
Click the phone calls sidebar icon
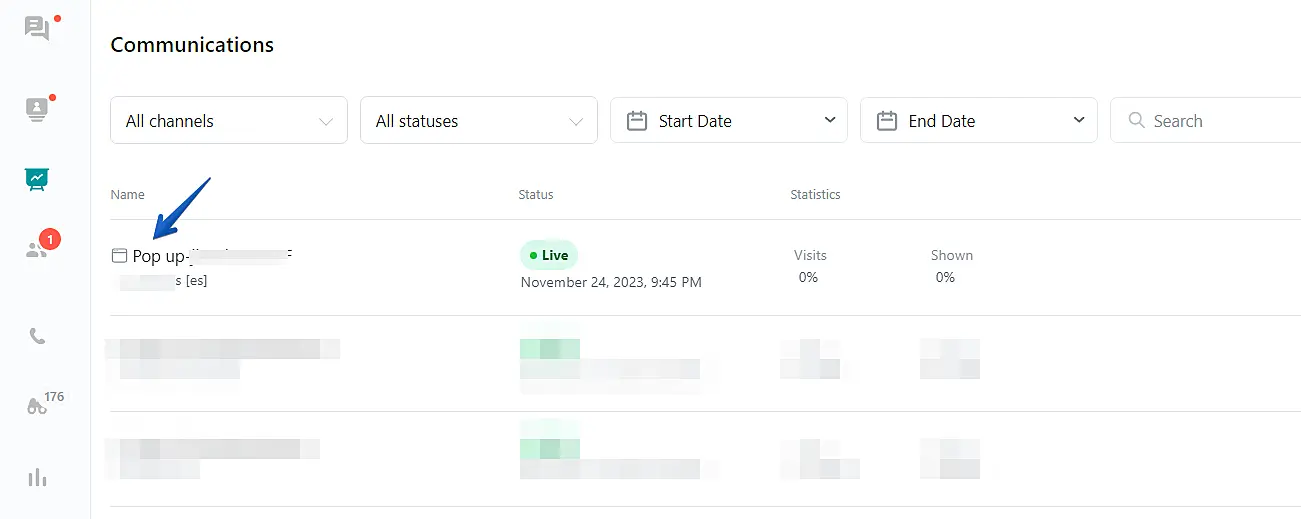coord(37,336)
